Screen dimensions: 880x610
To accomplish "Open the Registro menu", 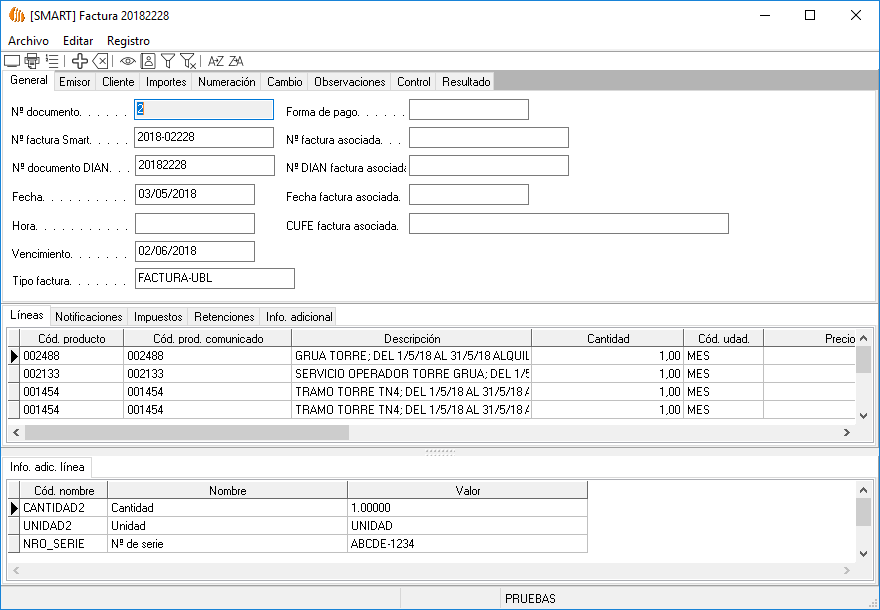I will (128, 41).
